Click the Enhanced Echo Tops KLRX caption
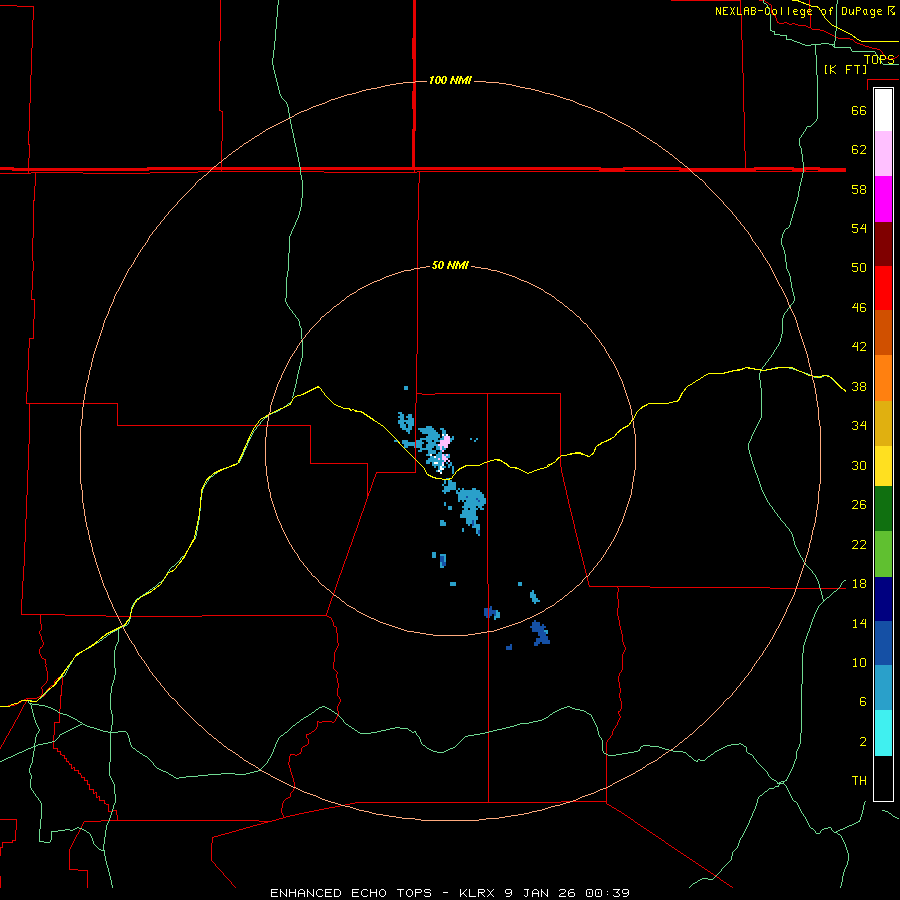The image size is (900, 900). [x=450, y=893]
